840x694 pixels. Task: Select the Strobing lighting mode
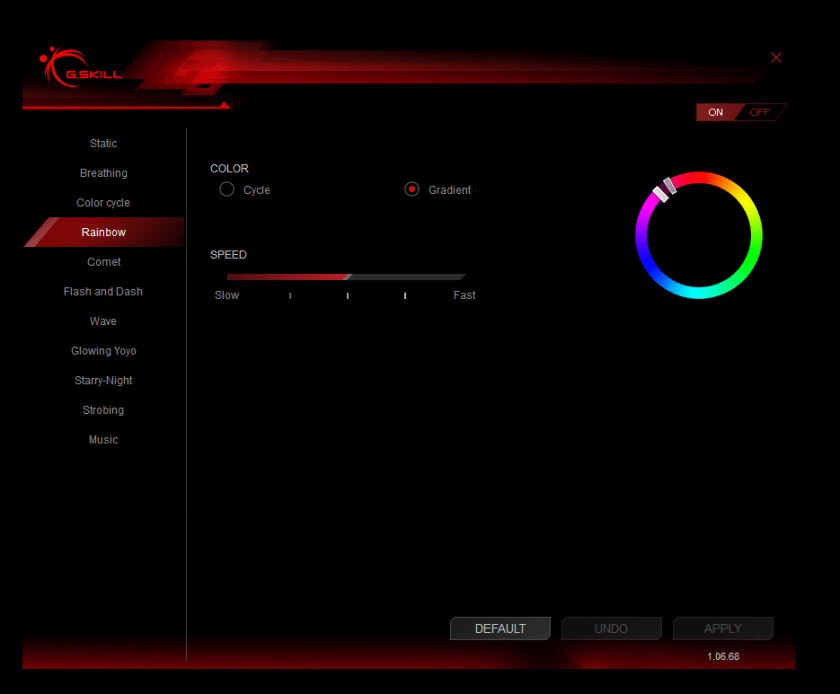(103, 410)
